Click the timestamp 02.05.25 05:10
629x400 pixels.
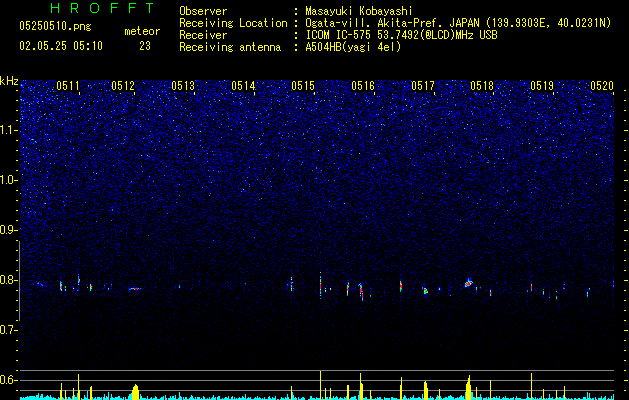61,46
